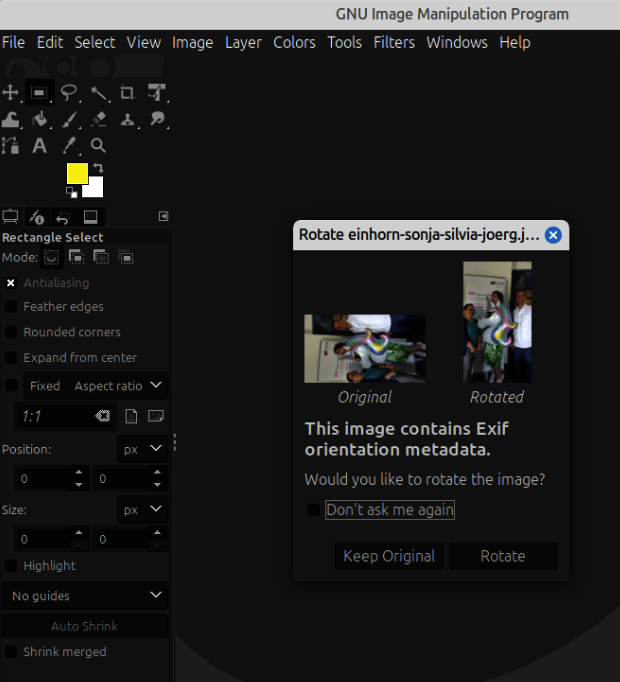The width and height of the screenshot is (620, 682).
Task: Select the Move tool
Action: pos(10,93)
